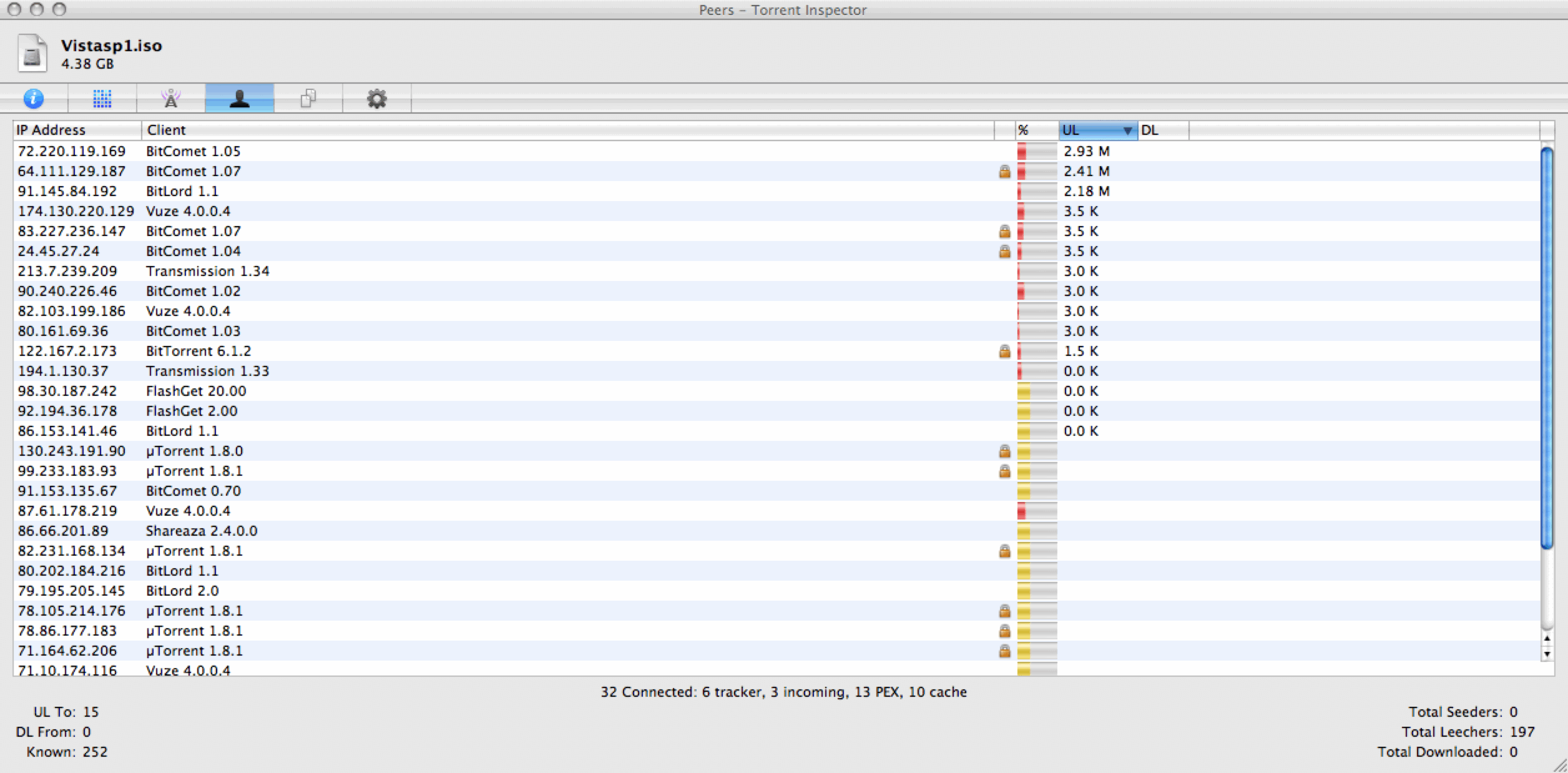1568x773 pixels.
Task: Click the Total Downloaded: 0 label
Action: (x=1448, y=752)
